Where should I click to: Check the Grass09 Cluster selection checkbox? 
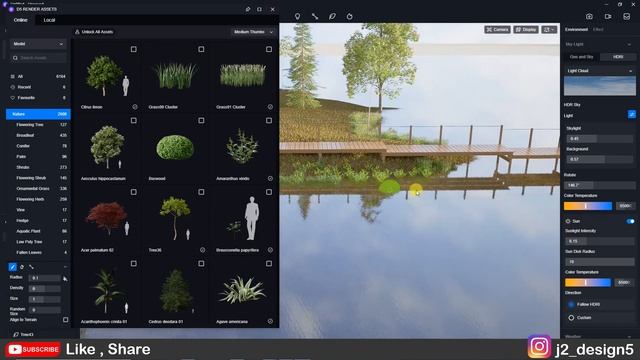pos(201,49)
